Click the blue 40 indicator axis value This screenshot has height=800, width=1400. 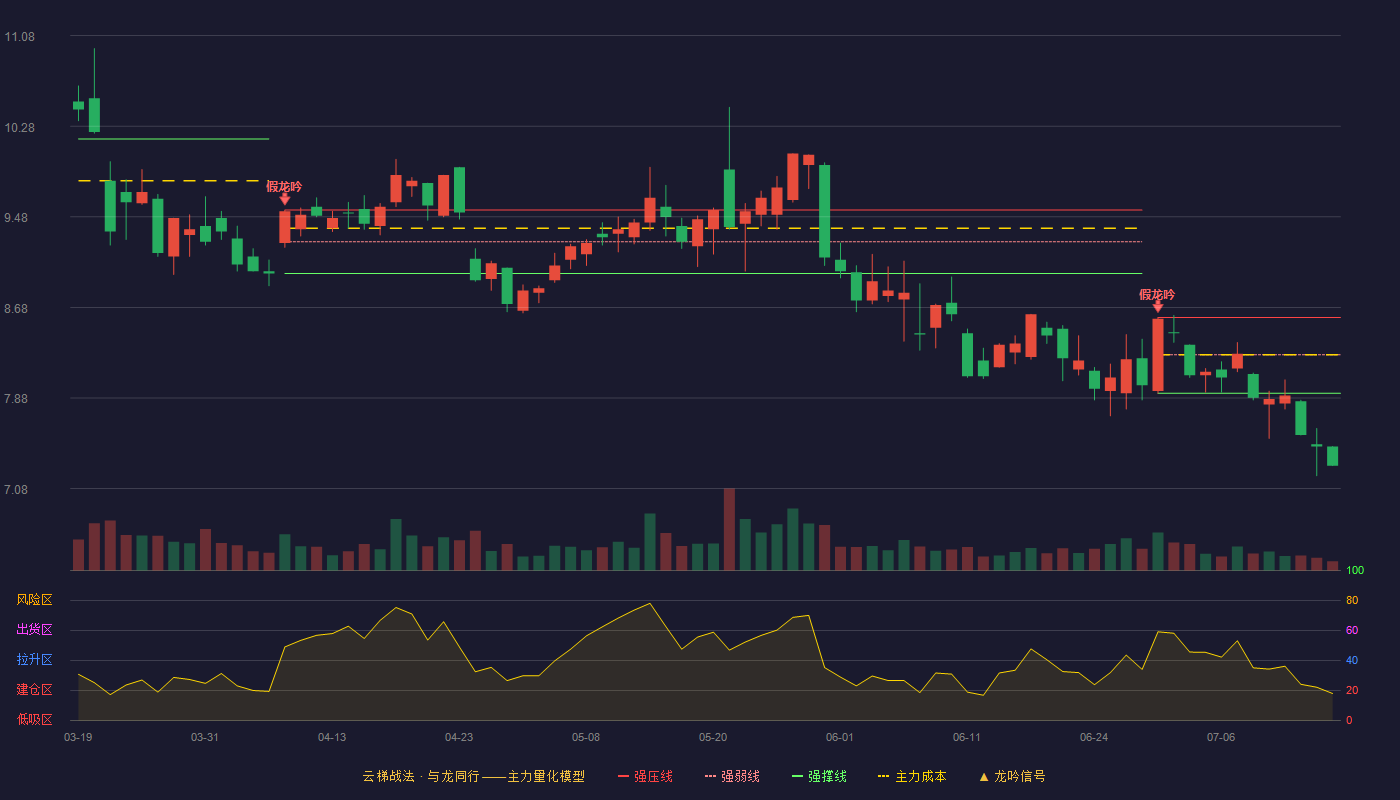tap(1352, 660)
